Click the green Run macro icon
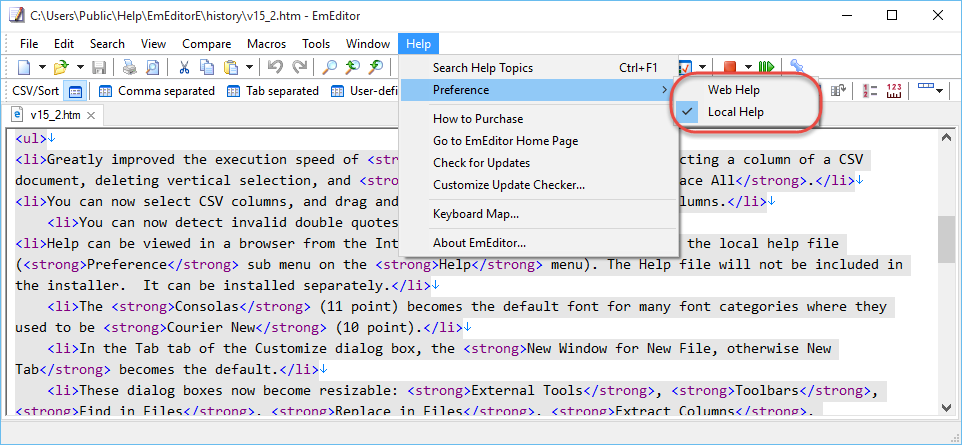 (x=766, y=66)
